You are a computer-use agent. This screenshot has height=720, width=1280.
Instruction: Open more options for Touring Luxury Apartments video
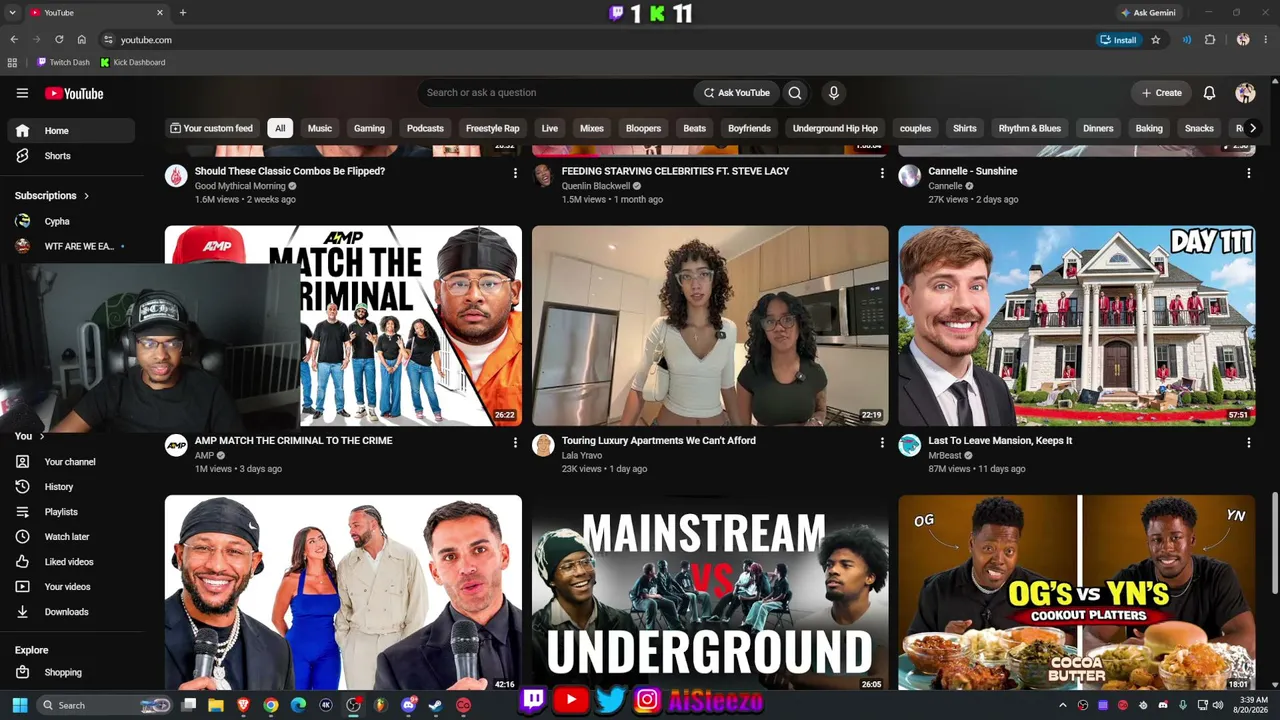pos(882,442)
